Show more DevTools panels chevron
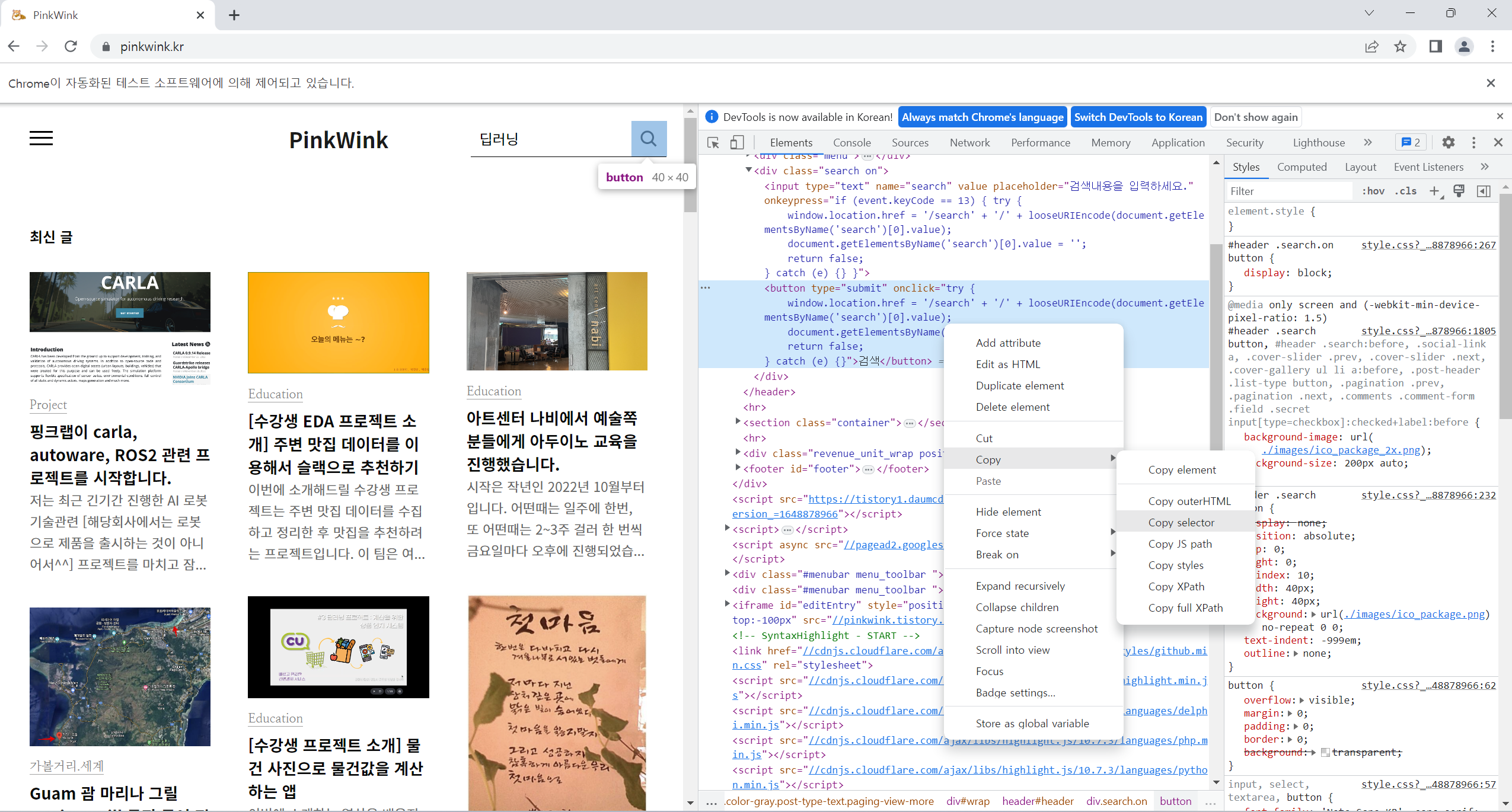 coord(1368,142)
